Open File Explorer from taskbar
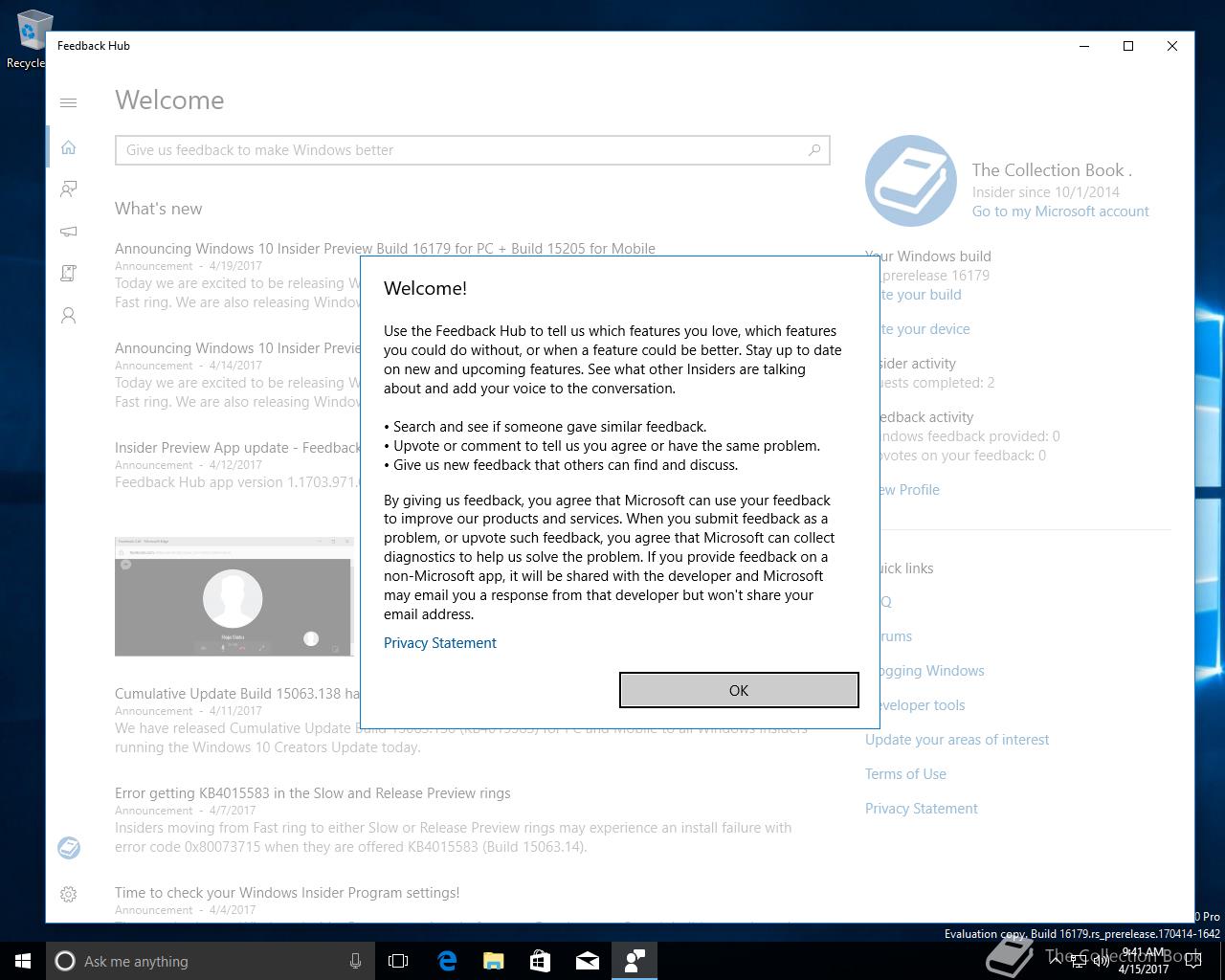This screenshot has width=1225, height=980. [x=493, y=961]
